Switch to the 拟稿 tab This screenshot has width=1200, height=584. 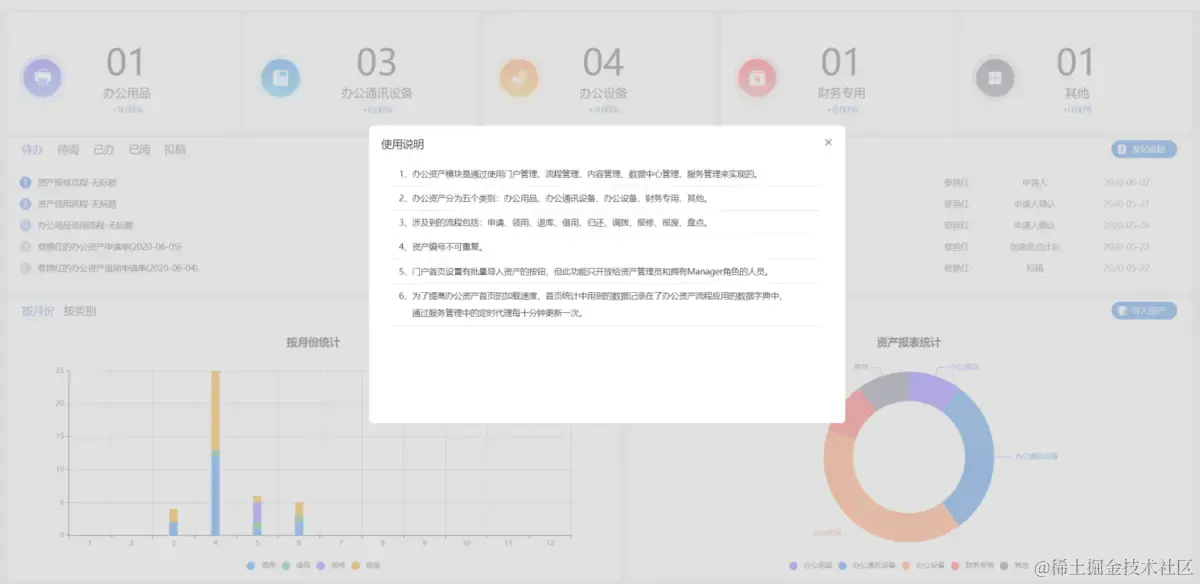pyautogui.click(x=175, y=150)
